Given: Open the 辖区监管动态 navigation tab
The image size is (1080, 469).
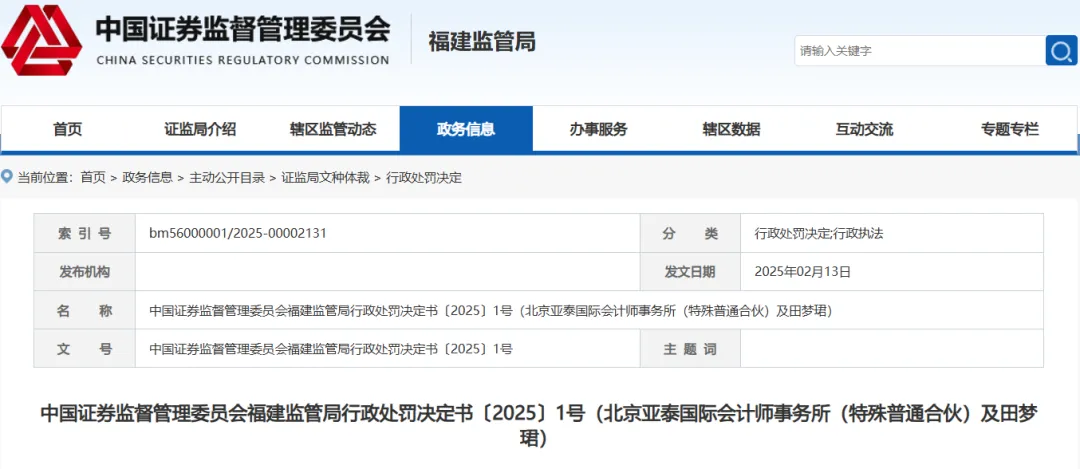Looking at the screenshot, I should pos(333,129).
